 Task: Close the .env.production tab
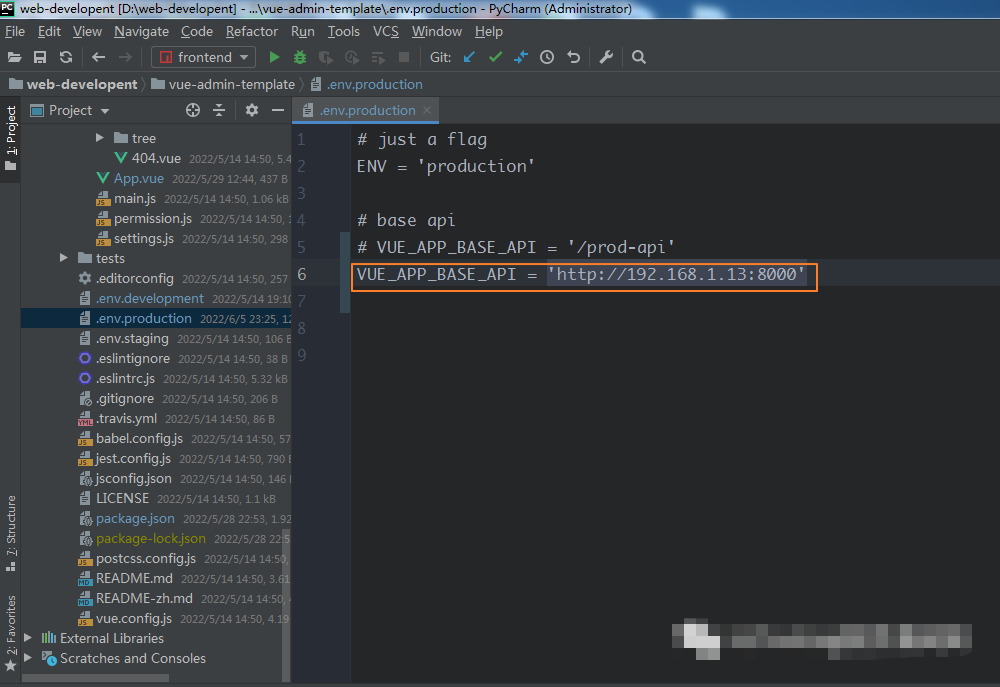pos(427,110)
